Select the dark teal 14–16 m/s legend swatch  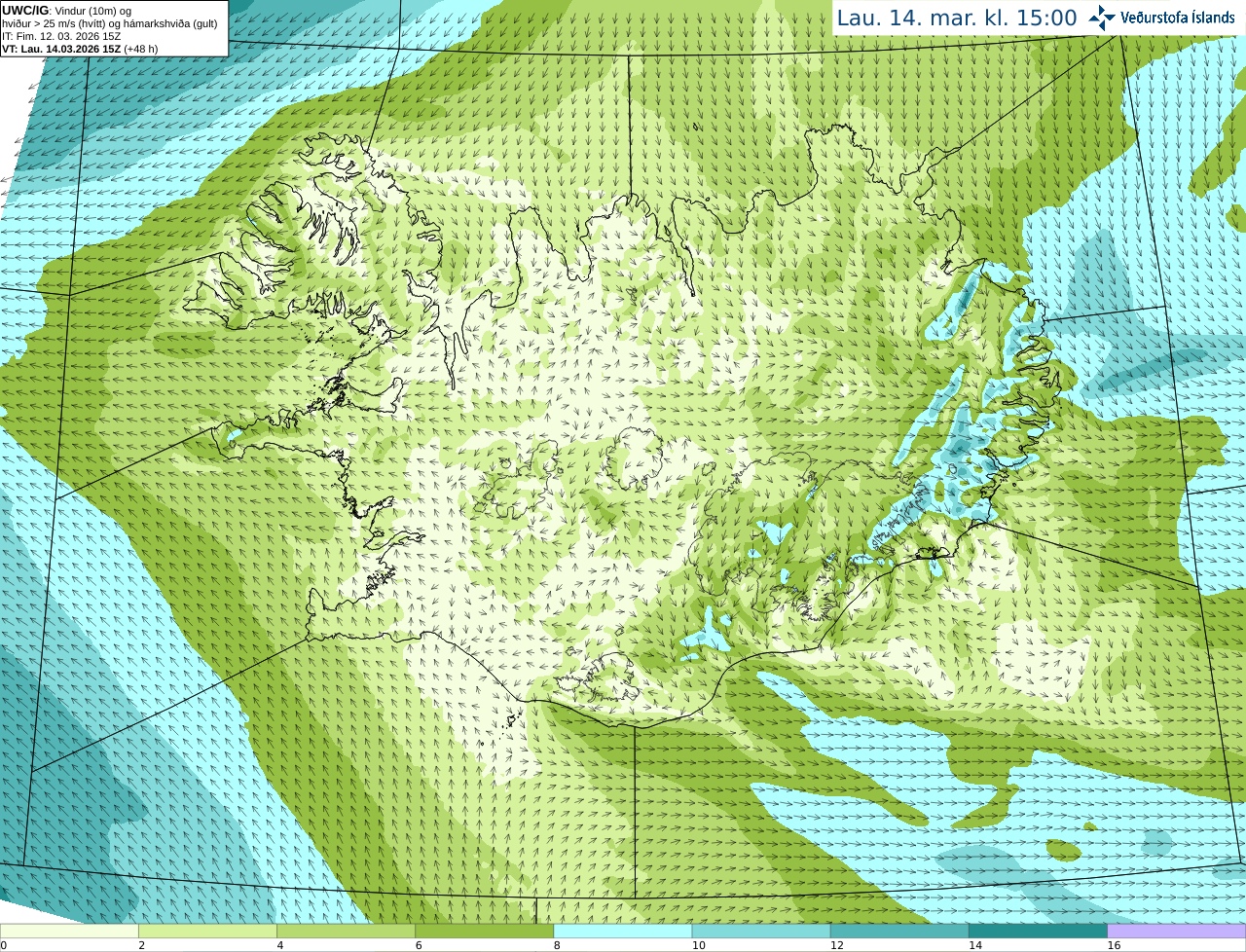(1039, 931)
